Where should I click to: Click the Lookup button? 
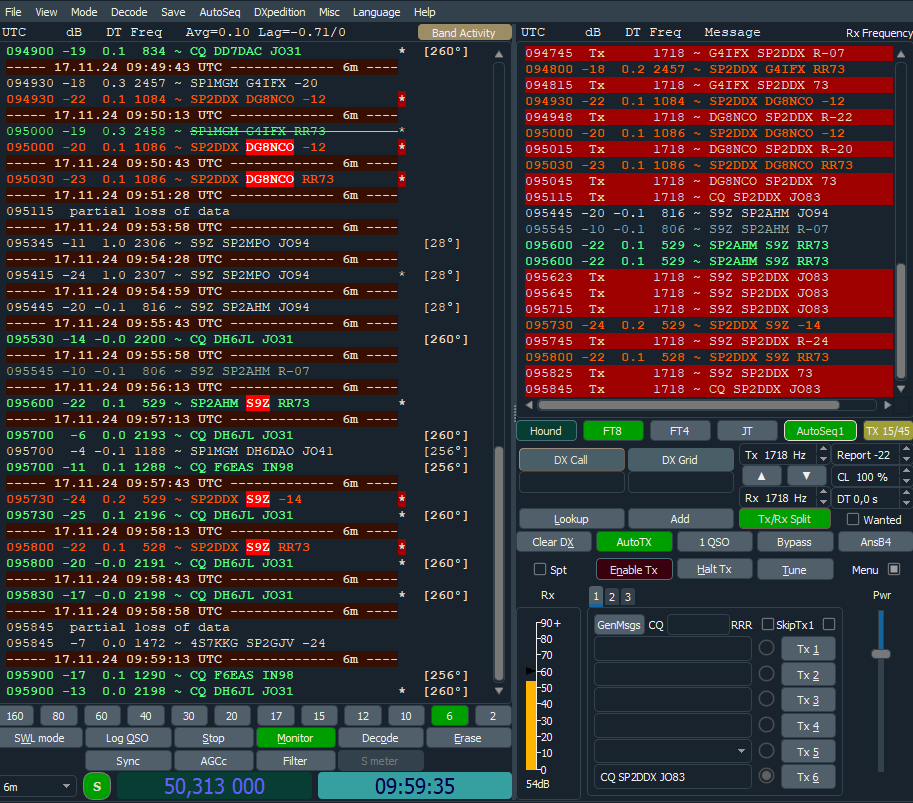571,519
